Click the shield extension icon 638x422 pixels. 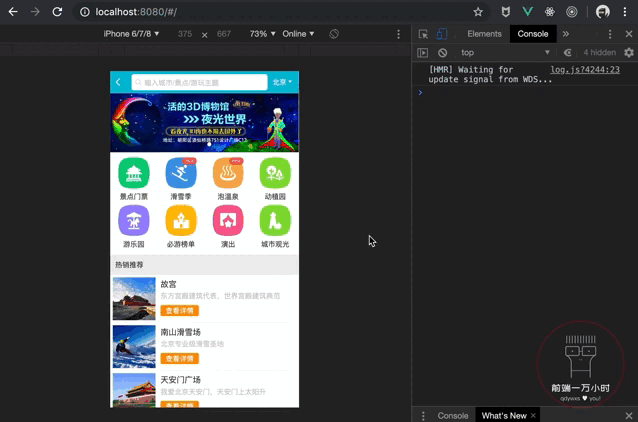(506, 12)
